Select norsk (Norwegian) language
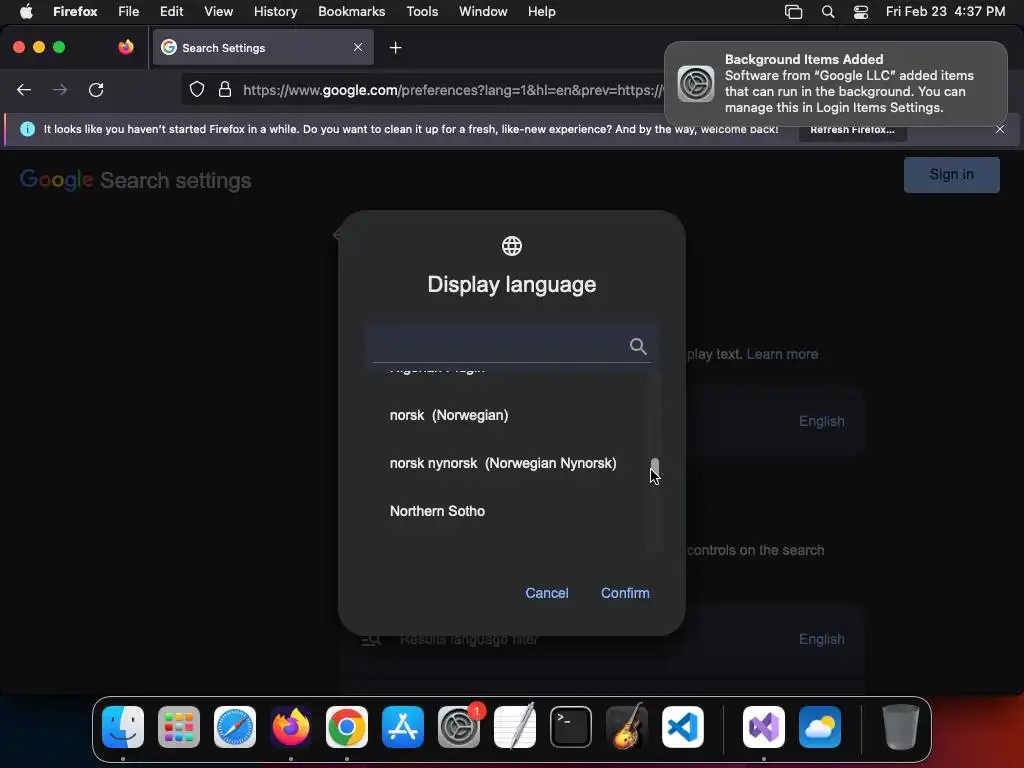The width and height of the screenshot is (1024, 768). pyautogui.click(x=449, y=415)
